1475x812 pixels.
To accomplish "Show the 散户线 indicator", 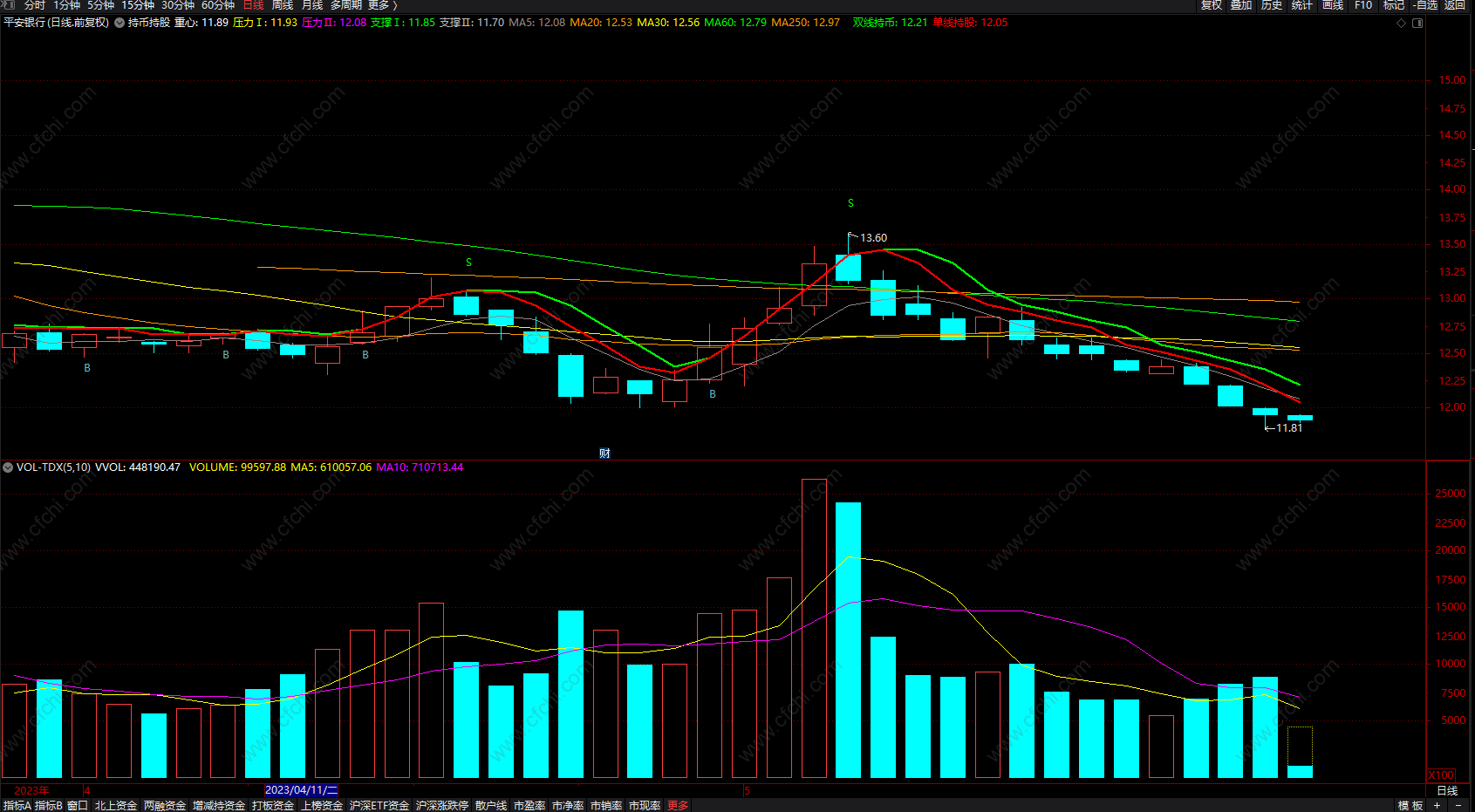I will tap(491, 806).
